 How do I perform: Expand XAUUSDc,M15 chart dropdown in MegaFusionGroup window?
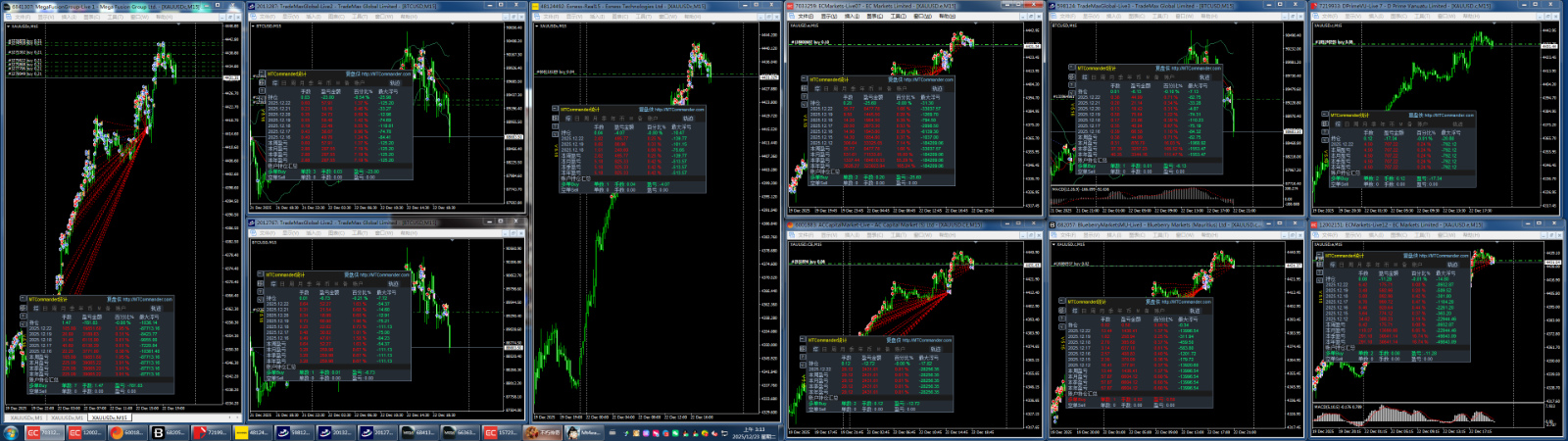click(x=8, y=25)
